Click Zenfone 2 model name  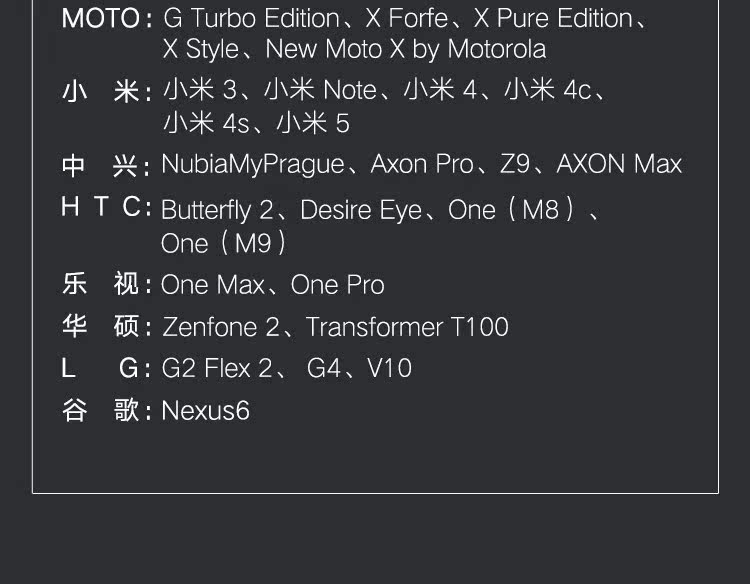click(223, 327)
